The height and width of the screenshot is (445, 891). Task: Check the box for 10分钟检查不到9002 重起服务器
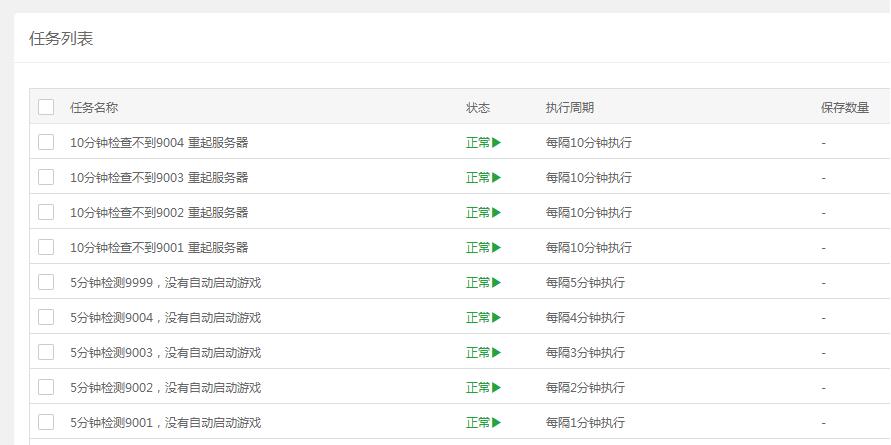point(46,212)
